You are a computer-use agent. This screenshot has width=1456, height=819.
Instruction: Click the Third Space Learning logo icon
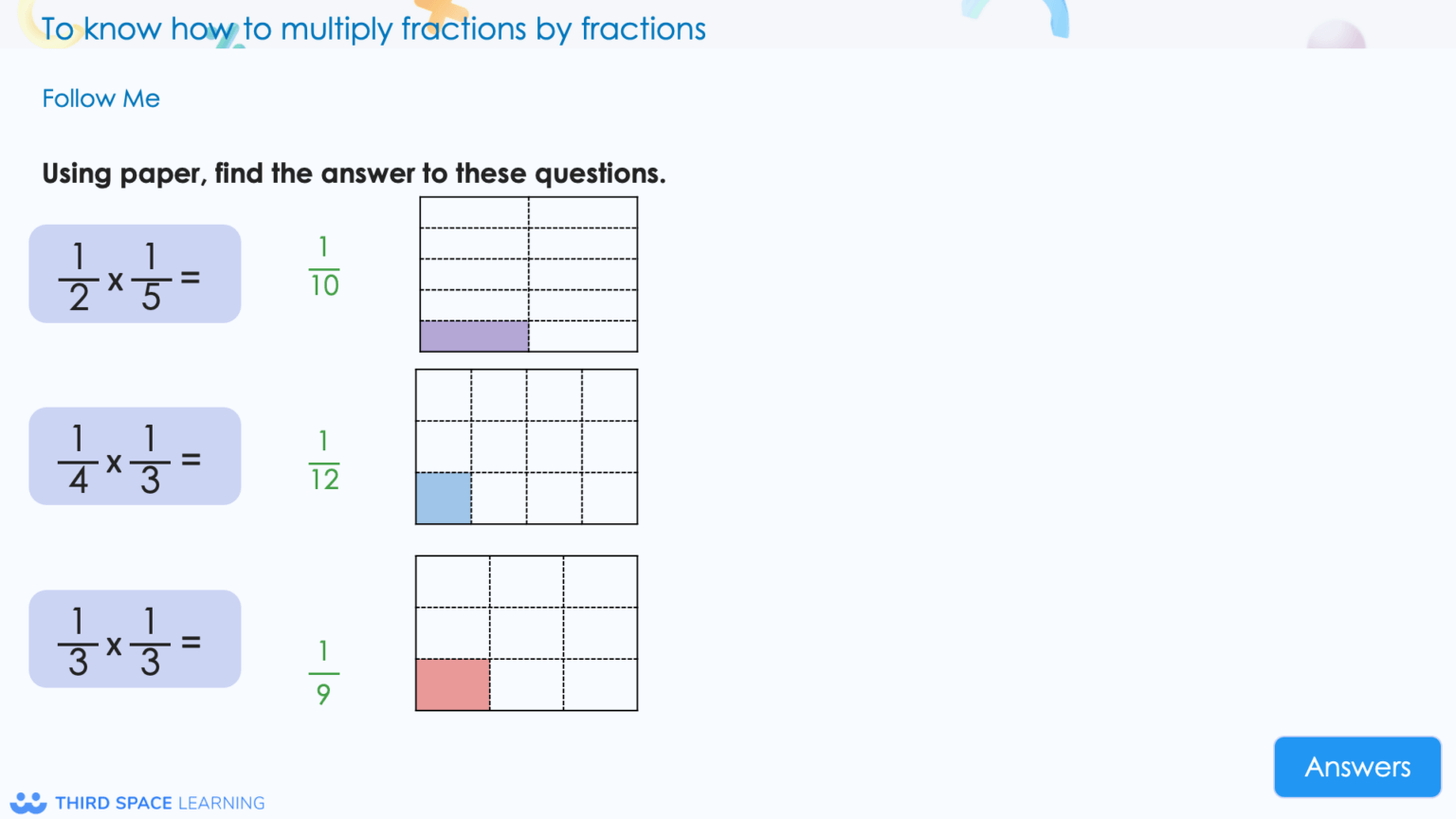point(27,802)
